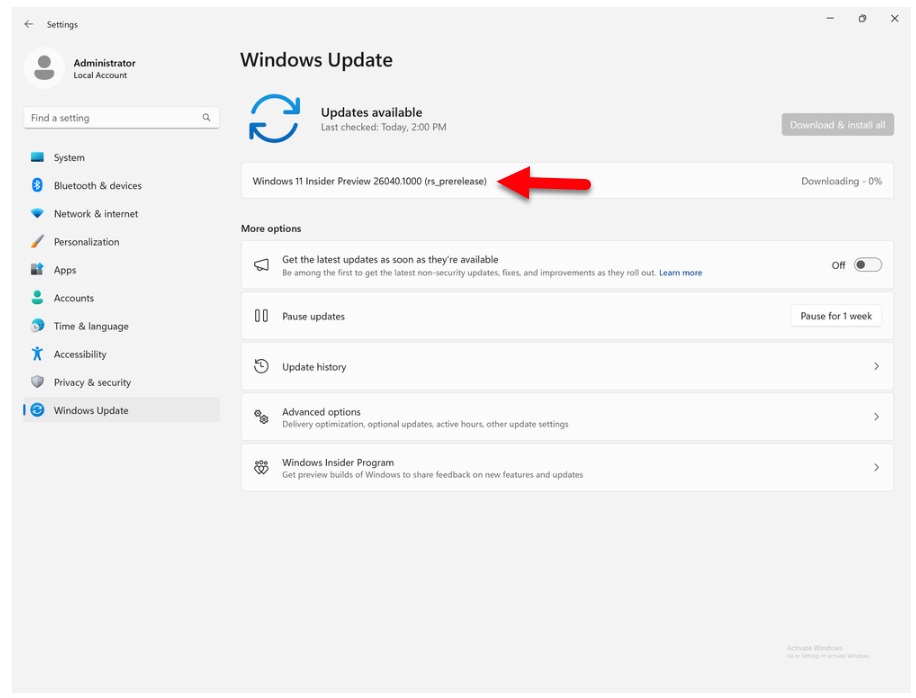Click the Accounts person icon
The height and width of the screenshot is (698, 916).
click(37, 297)
